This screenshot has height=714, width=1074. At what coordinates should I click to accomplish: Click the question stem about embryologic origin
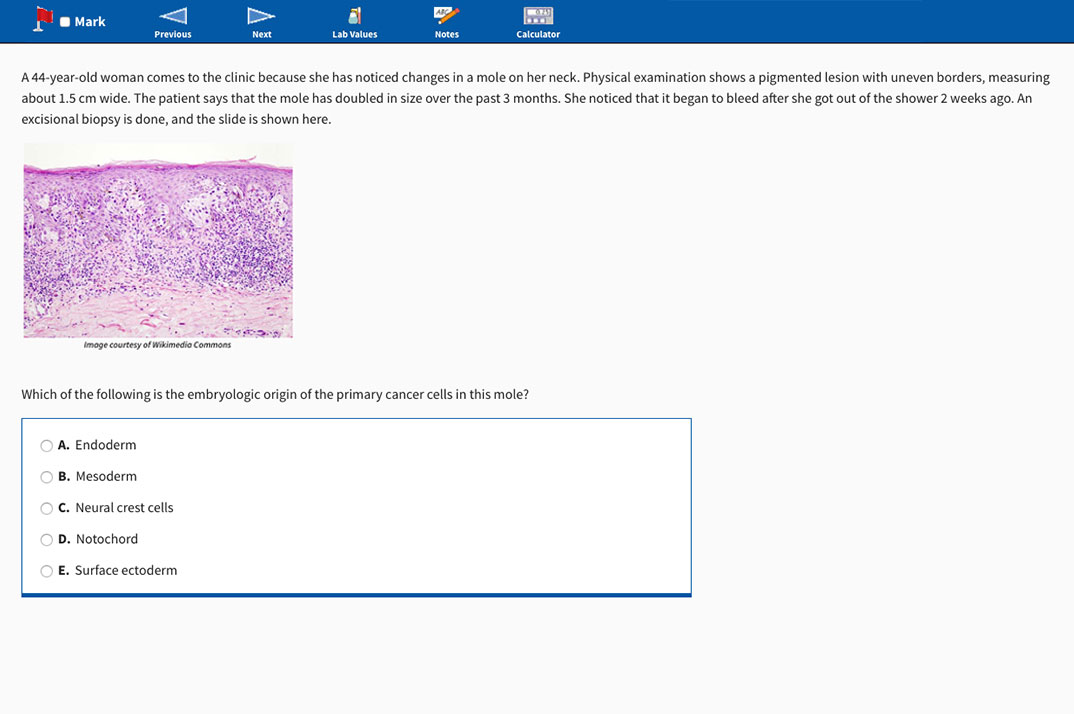[275, 395]
